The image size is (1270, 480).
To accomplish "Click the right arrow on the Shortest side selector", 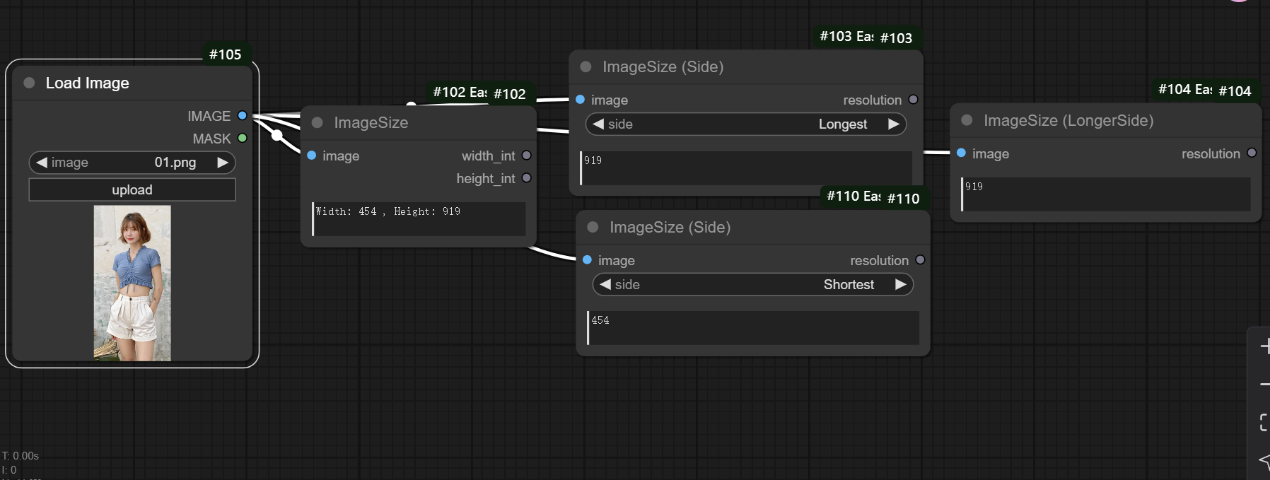I will tap(900, 284).
